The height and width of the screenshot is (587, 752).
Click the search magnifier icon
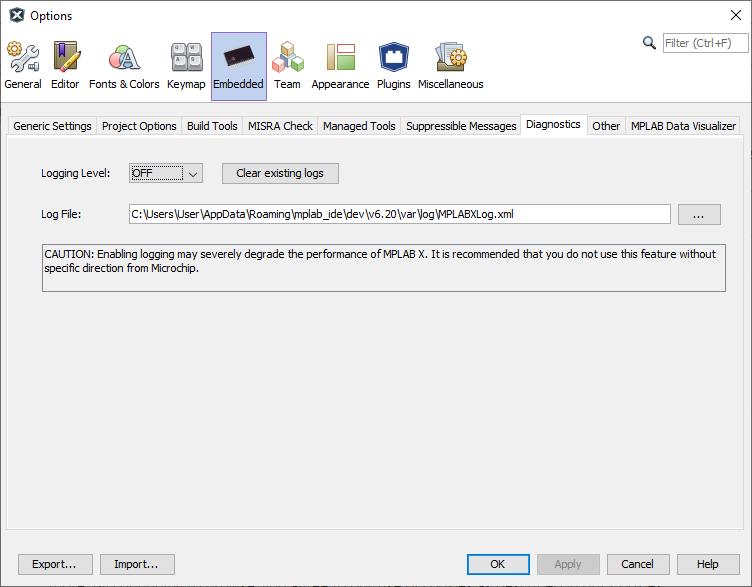[x=649, y=43]
